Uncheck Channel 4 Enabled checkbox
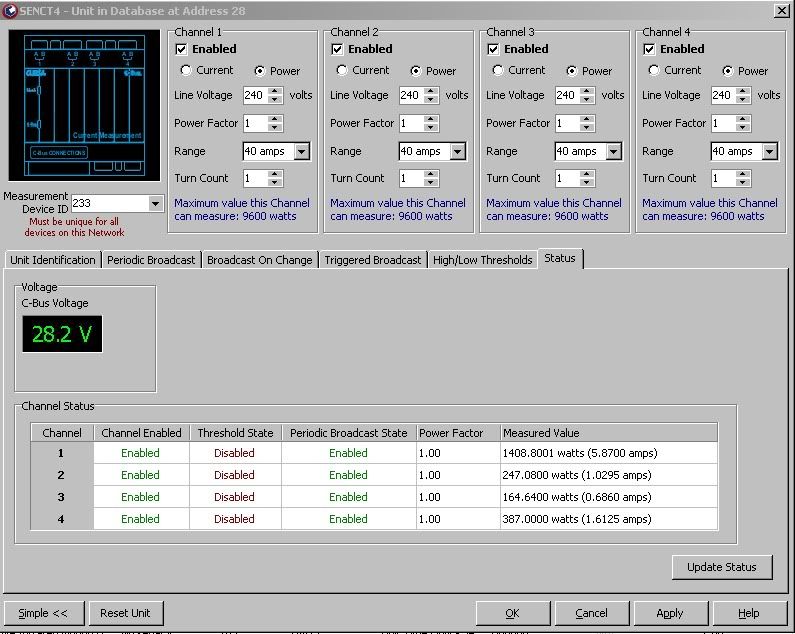 pyautogui.click(x=649, y=49)
